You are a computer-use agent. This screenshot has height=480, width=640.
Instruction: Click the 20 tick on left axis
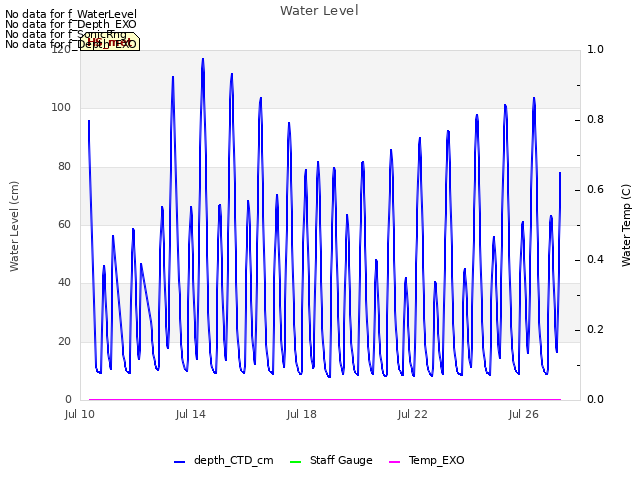(64, 341)
